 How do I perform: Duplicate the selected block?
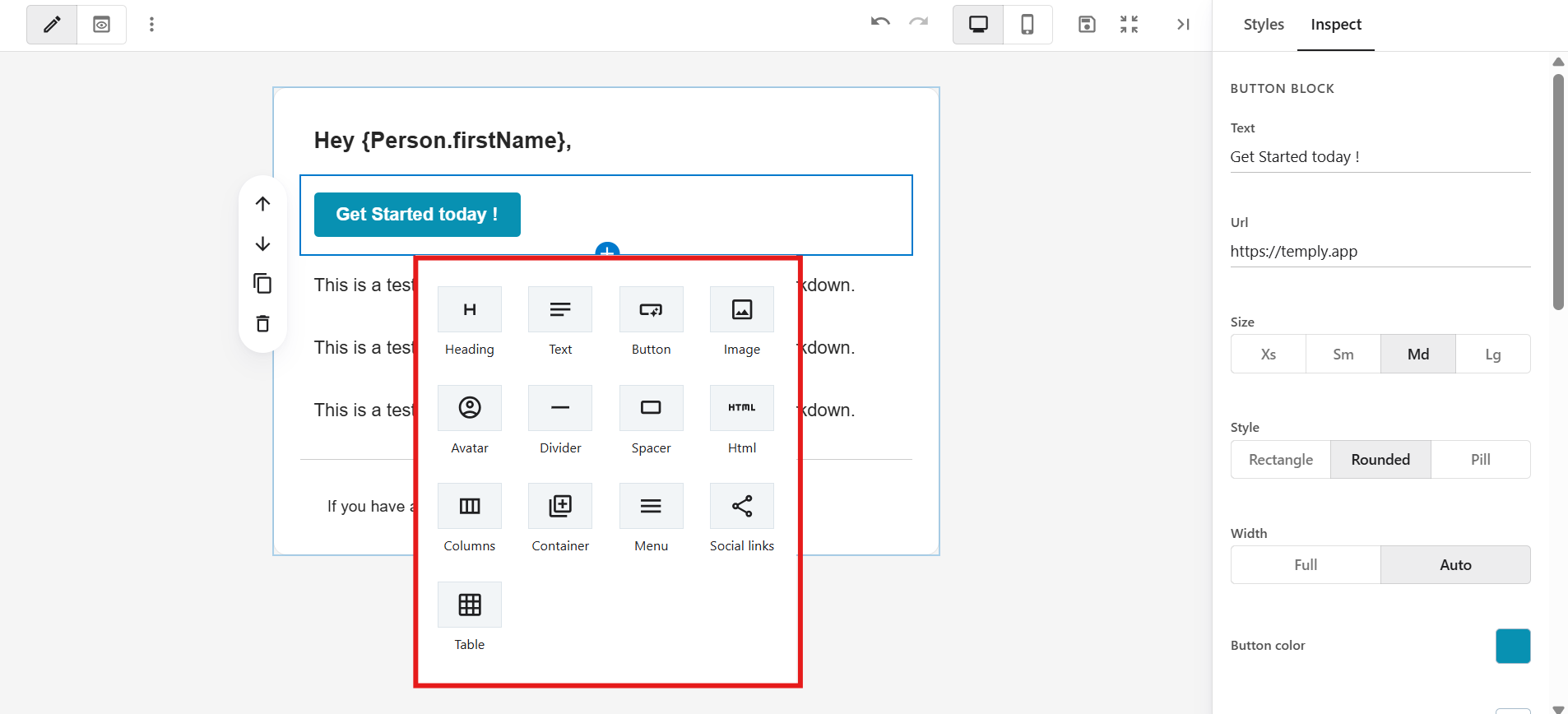[262, 284]
